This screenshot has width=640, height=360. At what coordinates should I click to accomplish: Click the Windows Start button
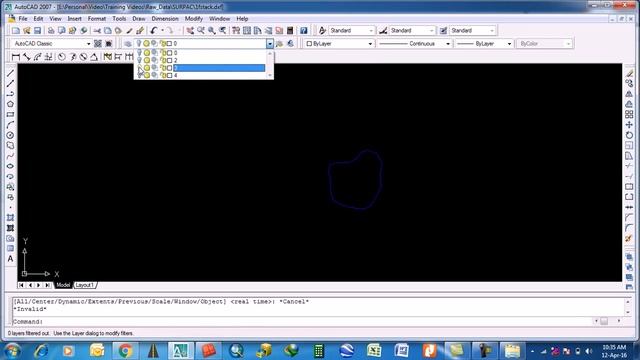tap(11, 351)
